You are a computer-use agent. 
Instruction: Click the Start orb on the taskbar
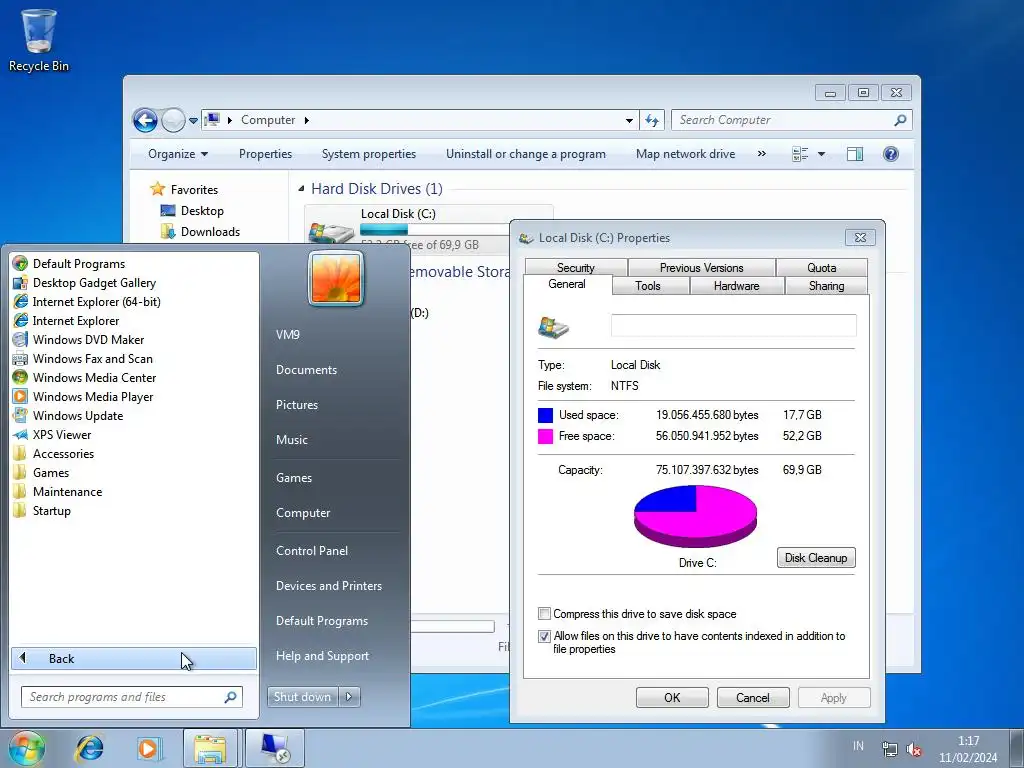(x=27, y=748)
